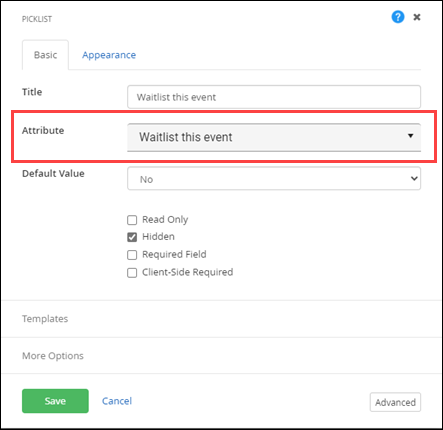Click the green Save button
Viewport: 443px width, 430px height.
(x=55, y=401)
